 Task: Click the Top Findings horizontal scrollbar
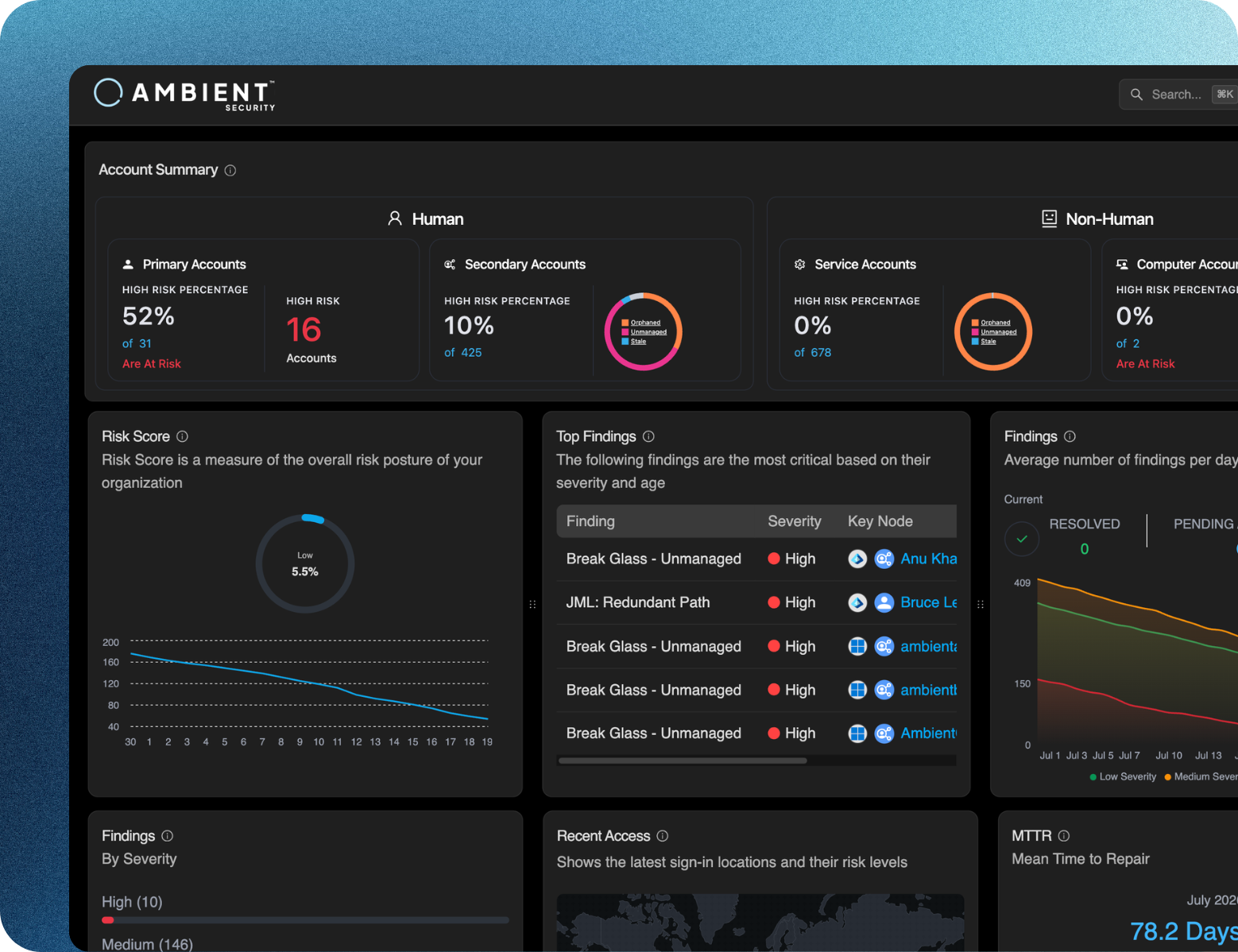point(683,760)
